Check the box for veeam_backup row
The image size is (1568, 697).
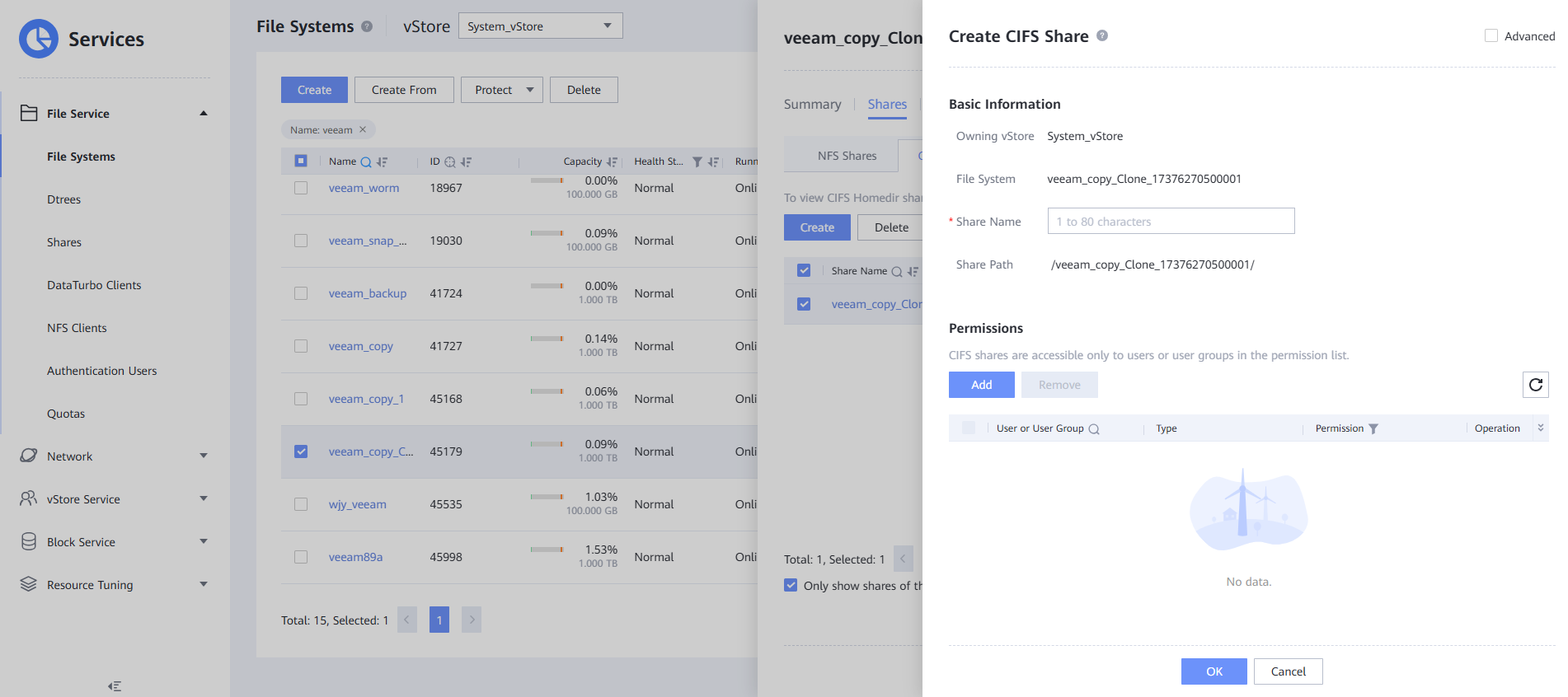[301, 293]
